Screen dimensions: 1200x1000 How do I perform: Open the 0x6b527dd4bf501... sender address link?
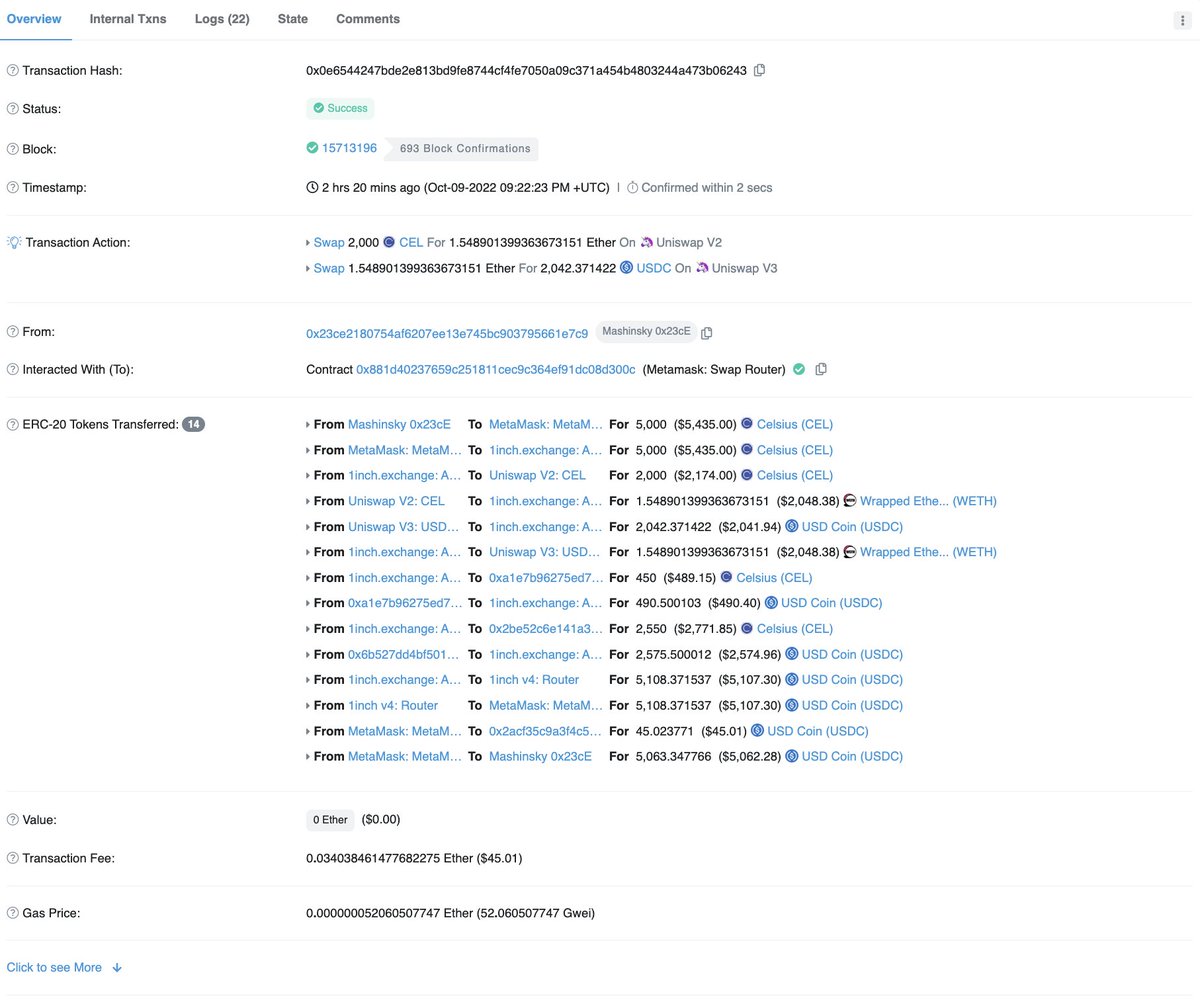(x=405, y=654)
